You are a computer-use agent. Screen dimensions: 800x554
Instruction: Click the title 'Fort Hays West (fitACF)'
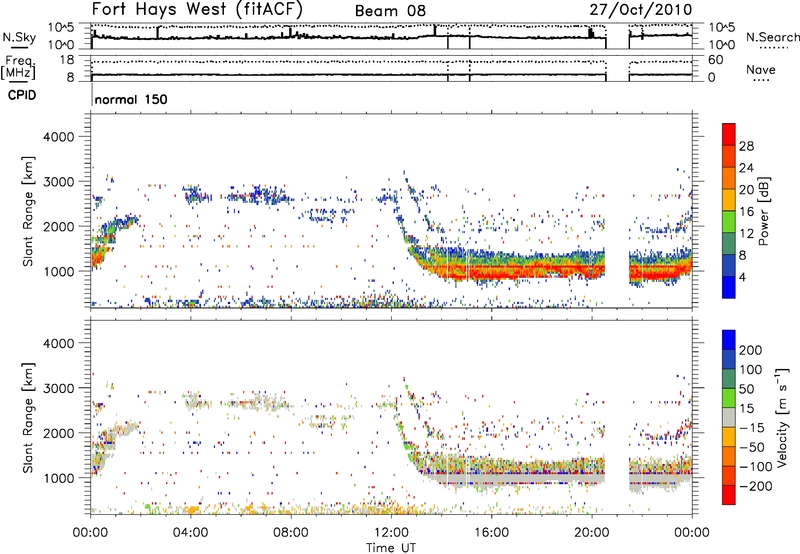click(x=197, y=9)
